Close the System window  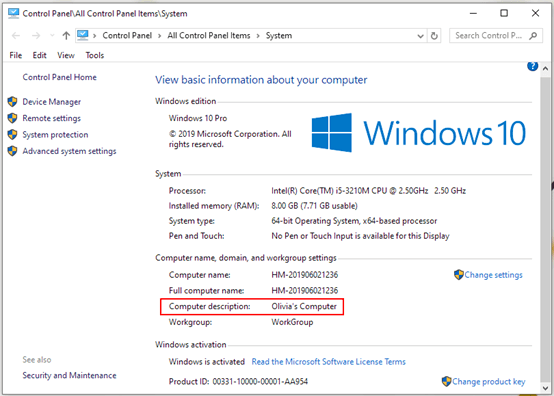535,13
